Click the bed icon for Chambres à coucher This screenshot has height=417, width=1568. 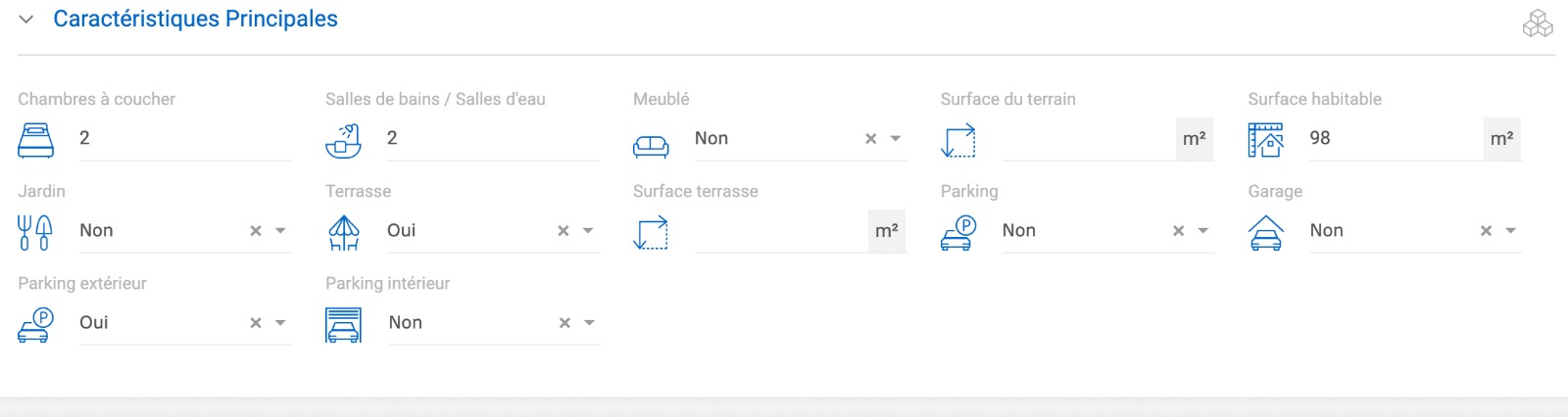(x=35, y=140)
